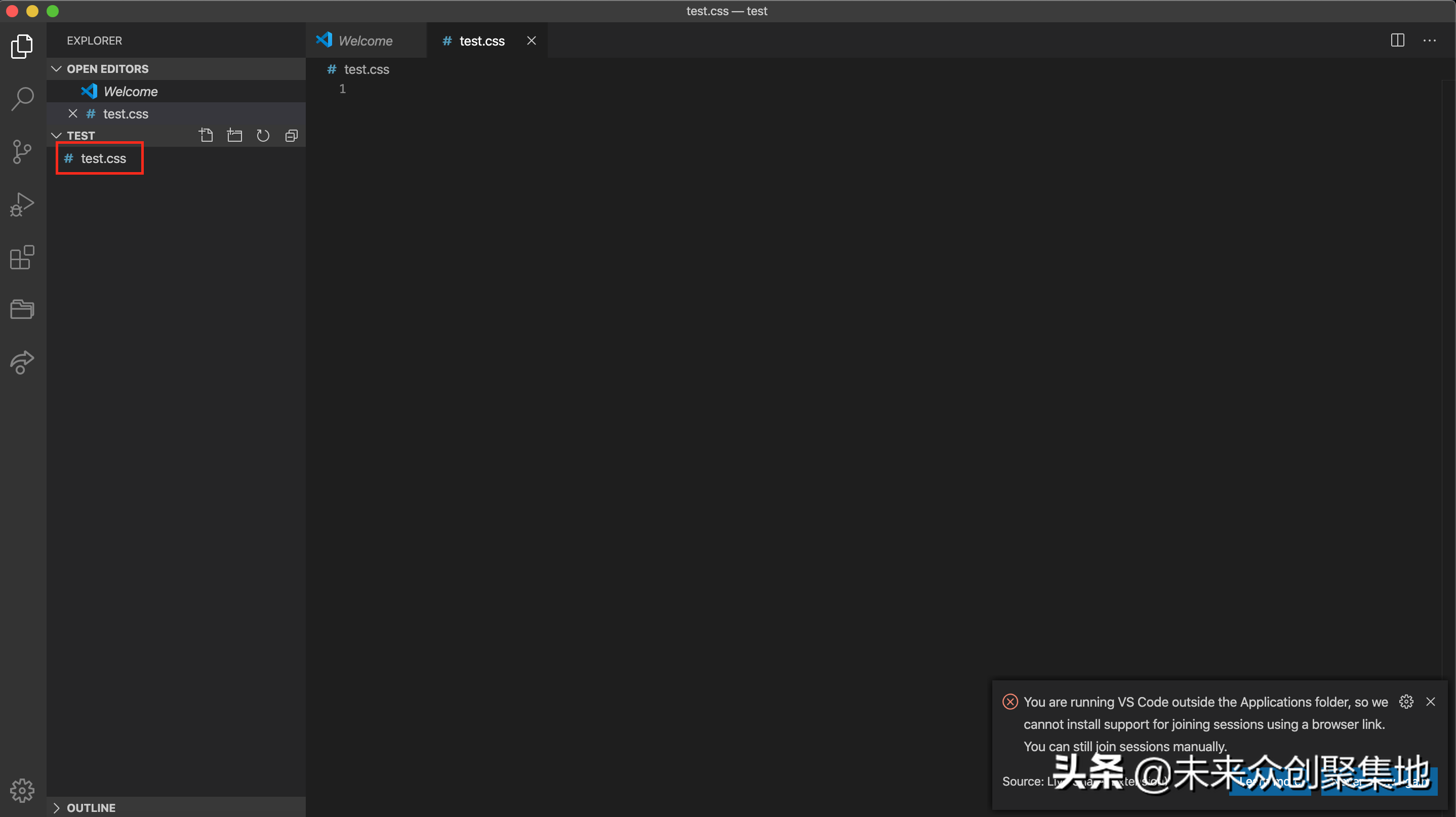Refresh the explorer file tree
Screen dimensions: 1456x817
point(263,136)
